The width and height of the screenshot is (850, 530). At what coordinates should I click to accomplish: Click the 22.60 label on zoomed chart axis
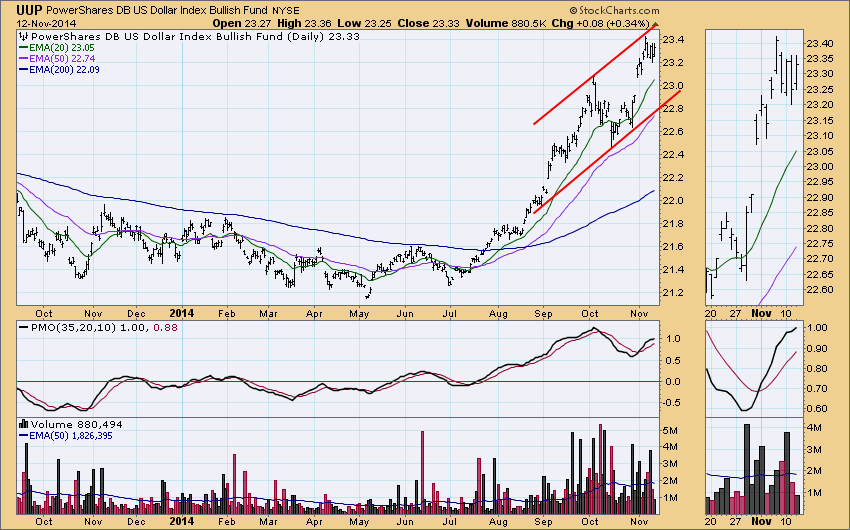tap(819, 289)
